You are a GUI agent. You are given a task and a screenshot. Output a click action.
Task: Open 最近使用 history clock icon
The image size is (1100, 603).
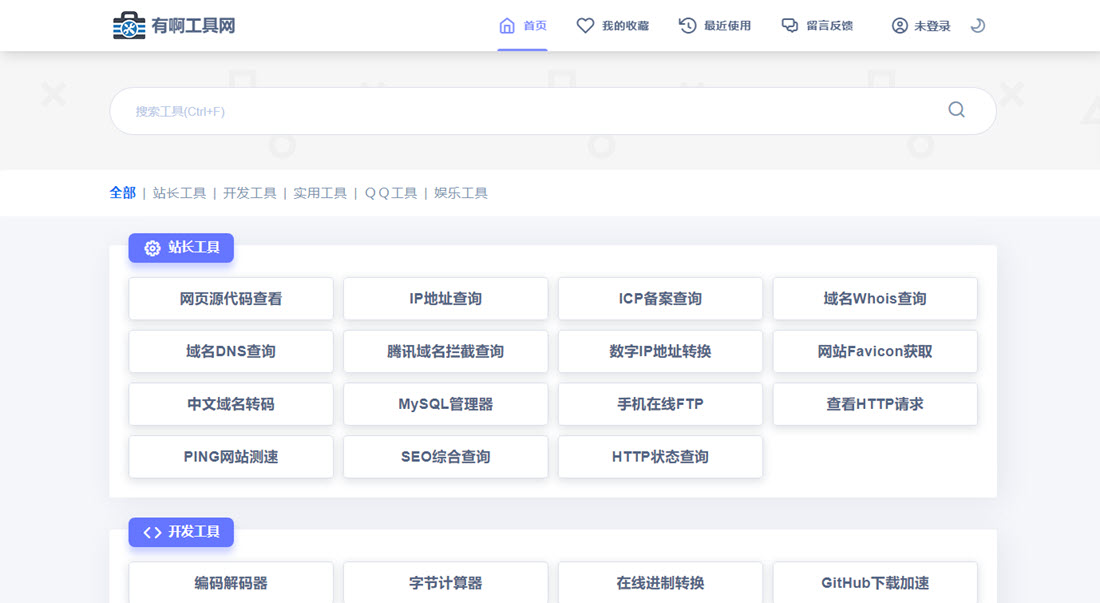688,26
